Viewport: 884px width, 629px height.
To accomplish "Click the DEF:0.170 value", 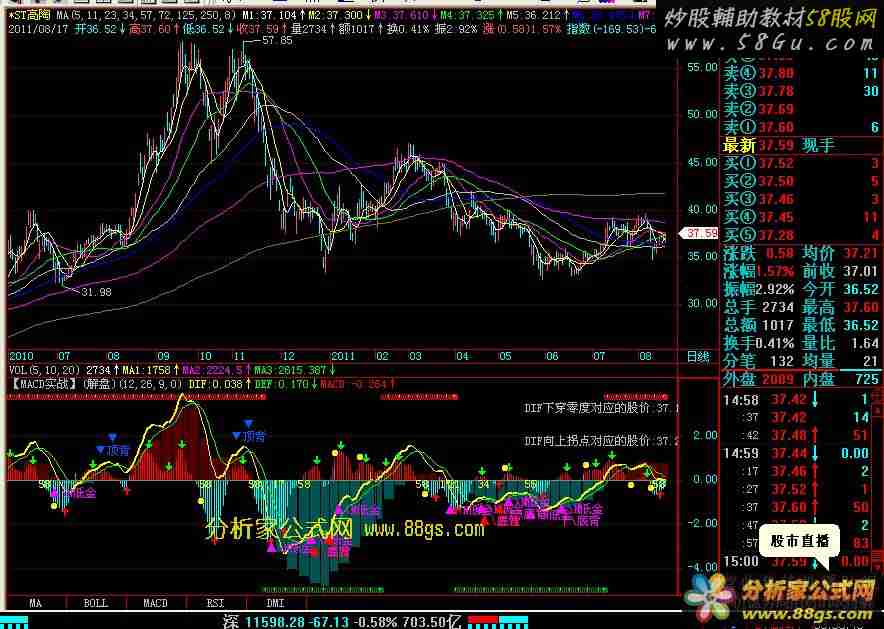I will click(x=282, y=384).
